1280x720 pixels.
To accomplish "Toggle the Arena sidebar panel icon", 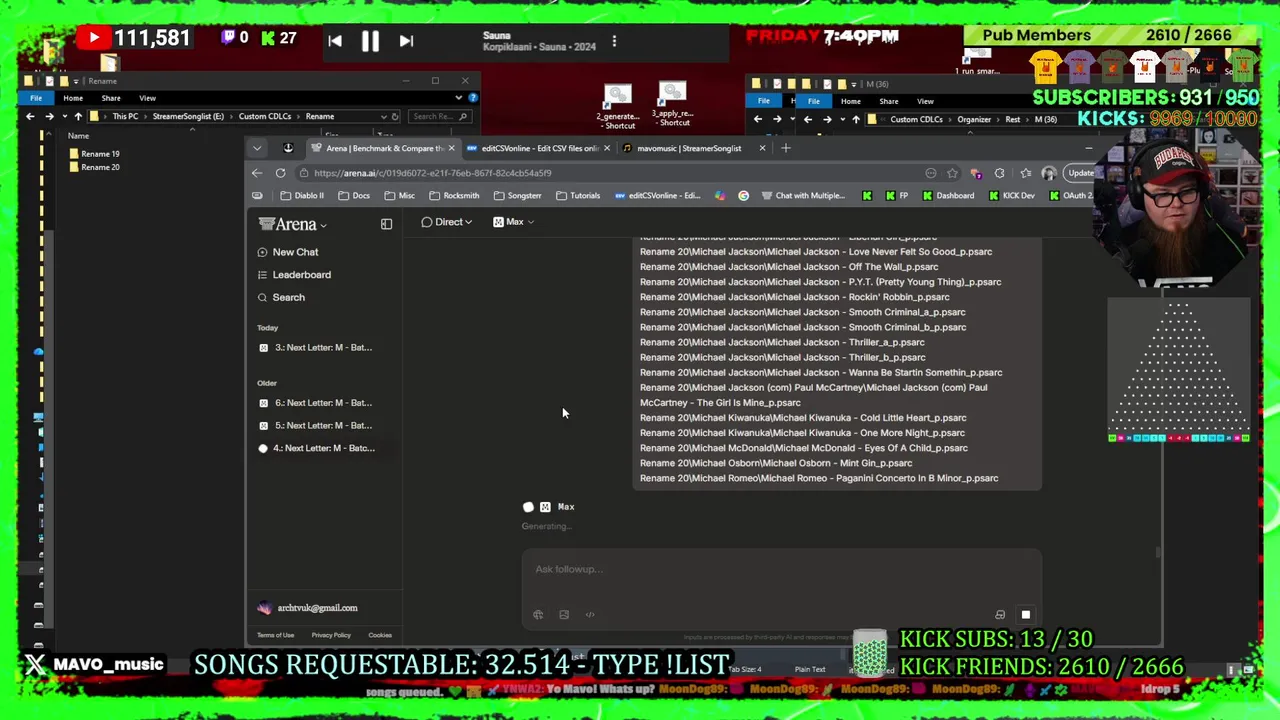I will tap(386, 224).
